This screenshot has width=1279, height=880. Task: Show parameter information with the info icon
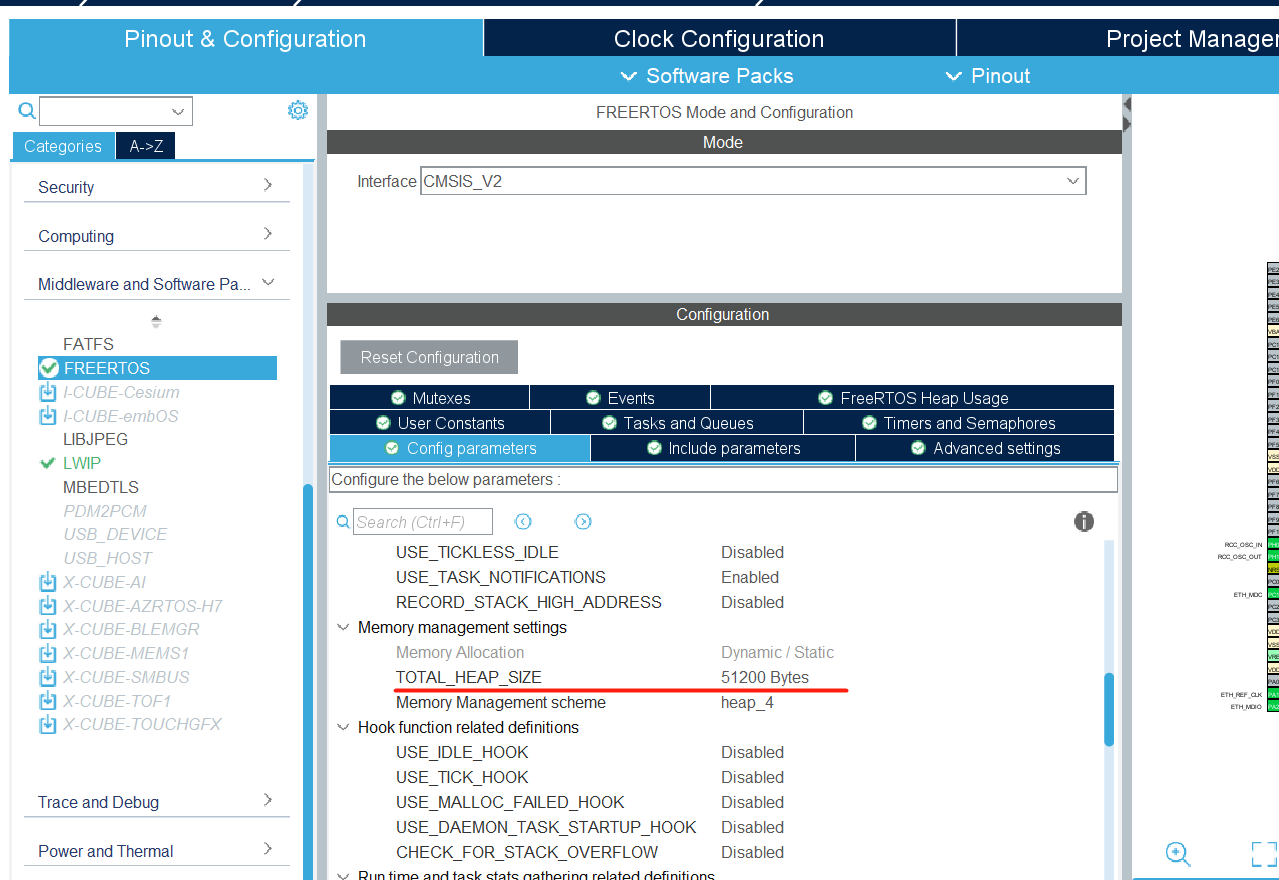[1084, 521]
